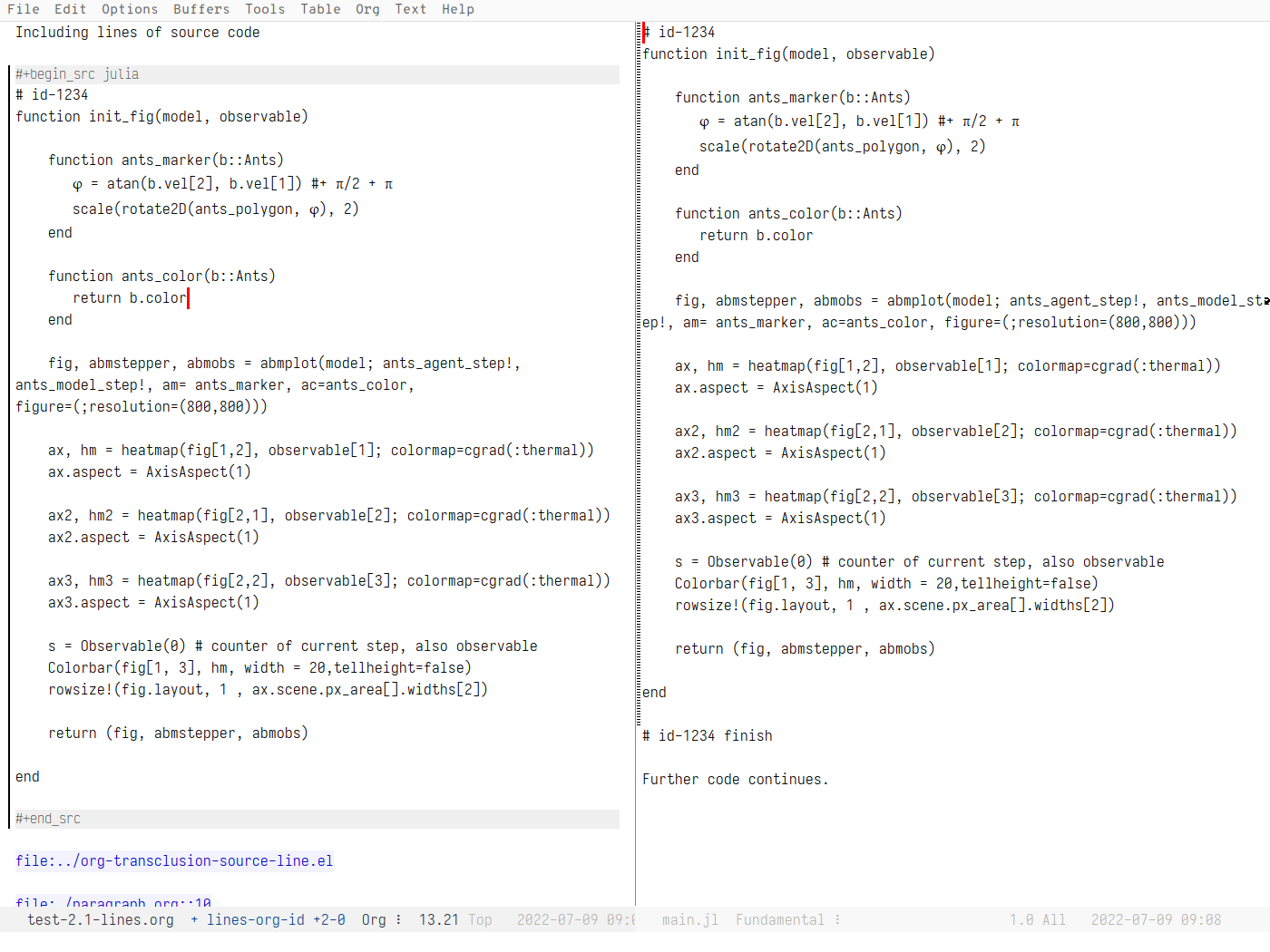1270x952 pixels.
Task: Click '# id-1234' in left org buffer
Action: coord(52,95)
